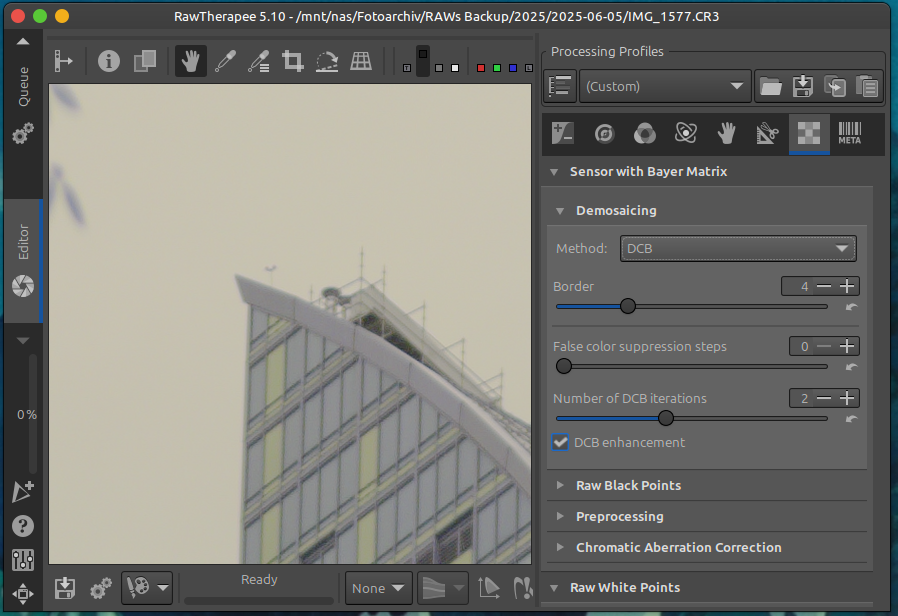898x616 pixels.
Task: Toggle red channel preview
Action: (x=481, y=68)
